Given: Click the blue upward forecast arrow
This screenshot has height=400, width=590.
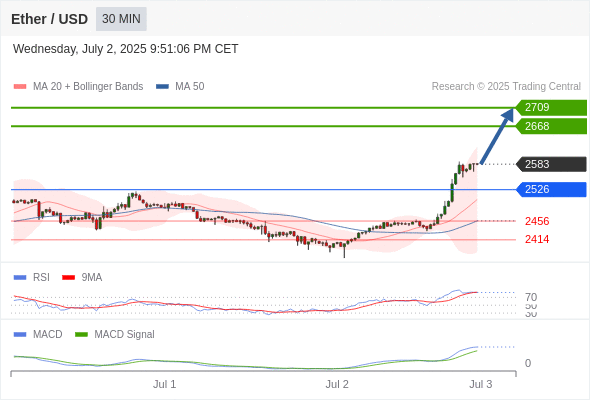Looking at the screenshot, I should pos(497,136).
